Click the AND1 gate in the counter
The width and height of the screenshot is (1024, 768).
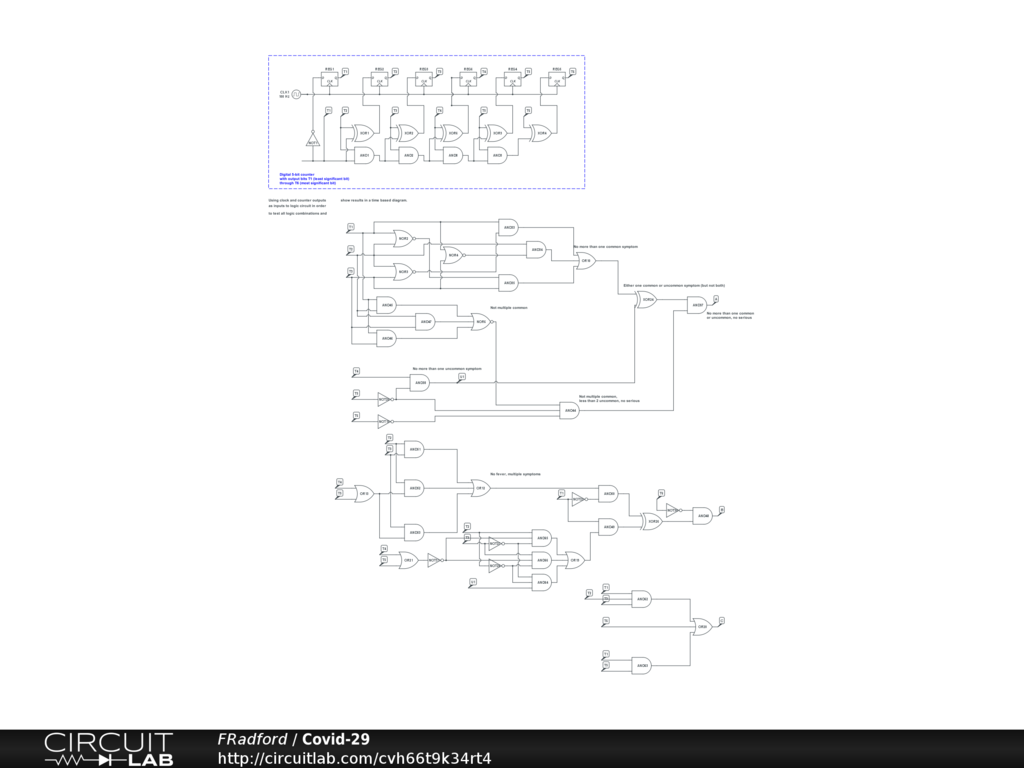tap(363, 155)
